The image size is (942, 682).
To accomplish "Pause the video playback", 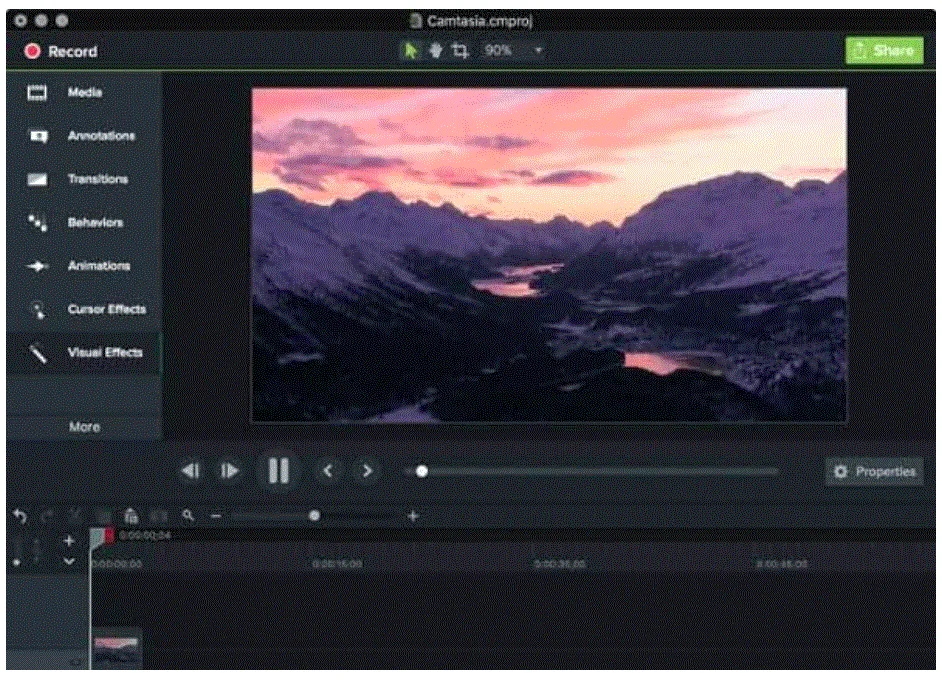I will 278,470.
